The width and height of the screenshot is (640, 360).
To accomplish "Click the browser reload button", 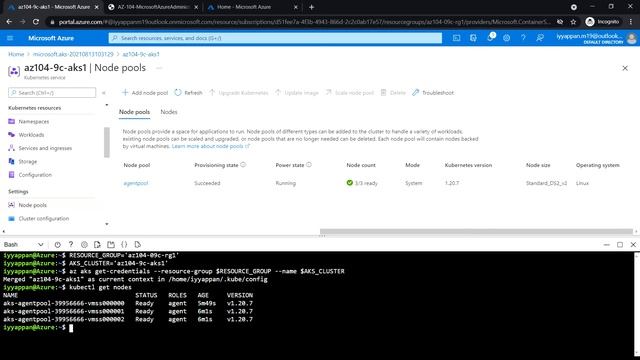I will tap(36, 22).
